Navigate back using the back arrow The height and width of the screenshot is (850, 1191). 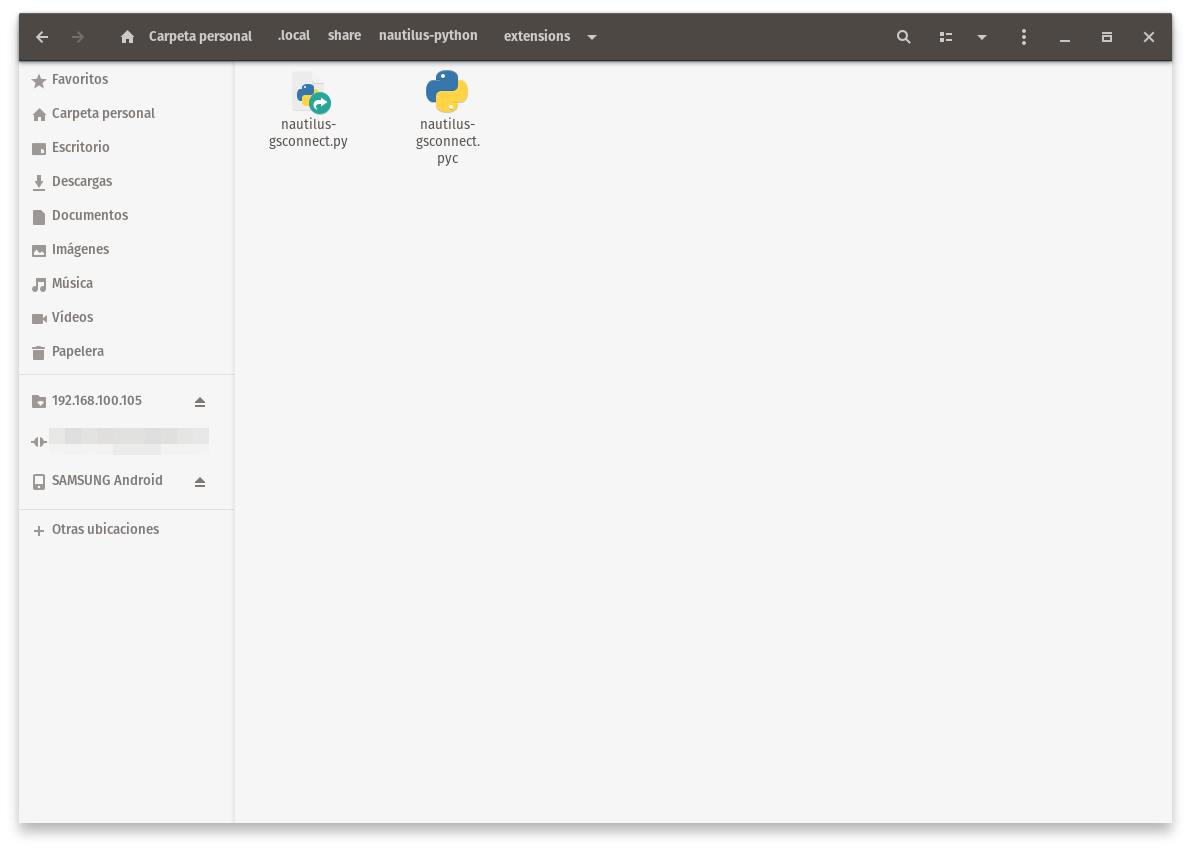pos(41,36)
